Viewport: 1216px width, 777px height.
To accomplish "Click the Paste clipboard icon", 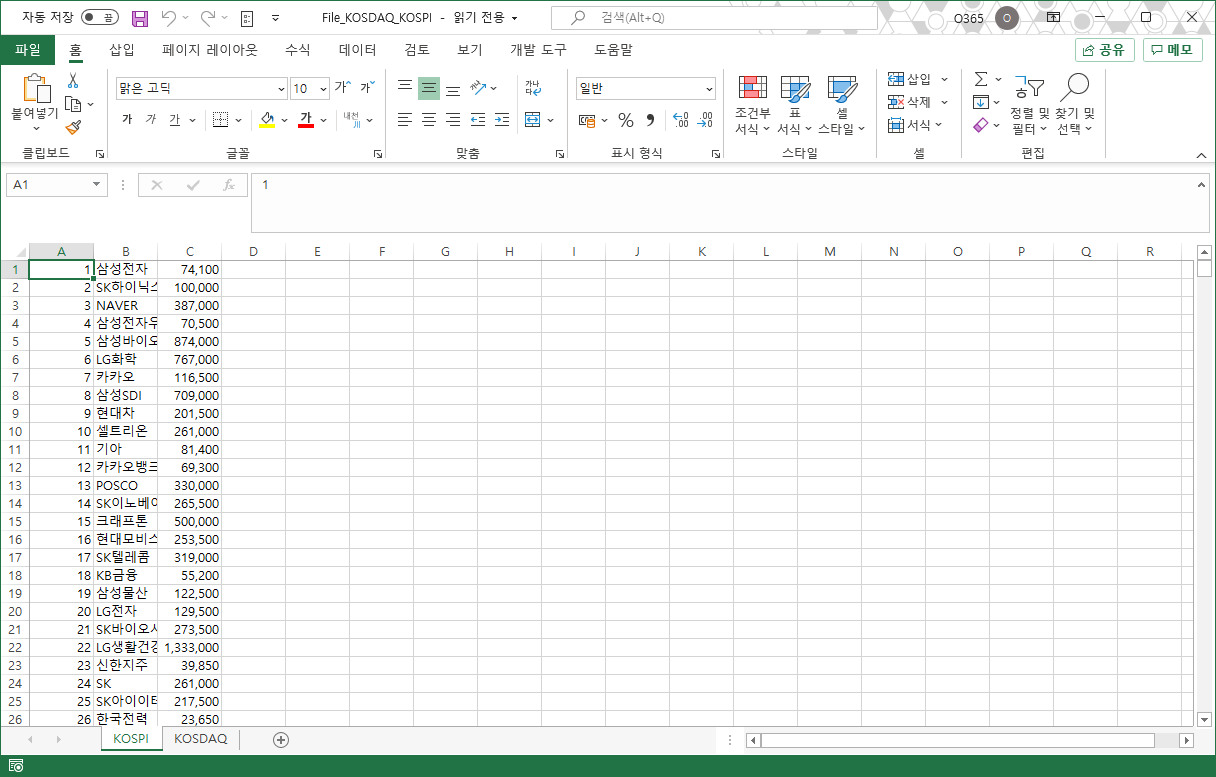I will tap(35, 89).
